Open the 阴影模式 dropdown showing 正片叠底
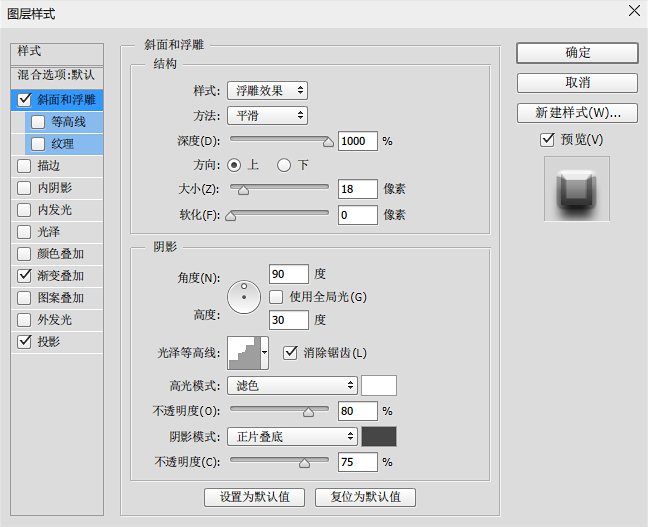The image size is (648, 527). (x=292, y=436)
